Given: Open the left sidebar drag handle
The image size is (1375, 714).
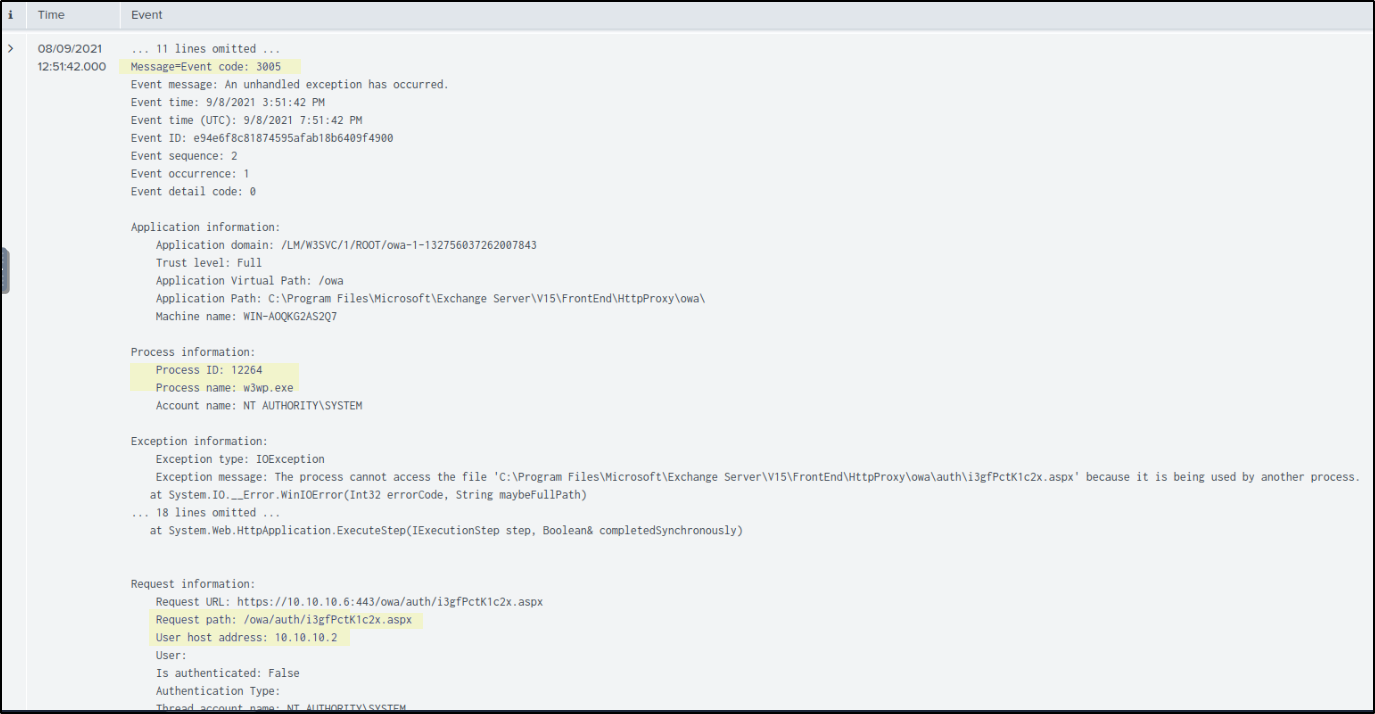Looking at the screenshot, I should (x=5, y=271).
